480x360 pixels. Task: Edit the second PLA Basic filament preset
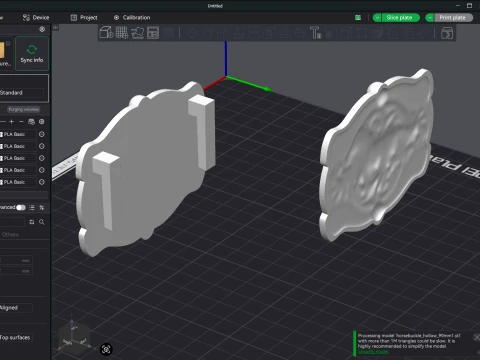42,146
